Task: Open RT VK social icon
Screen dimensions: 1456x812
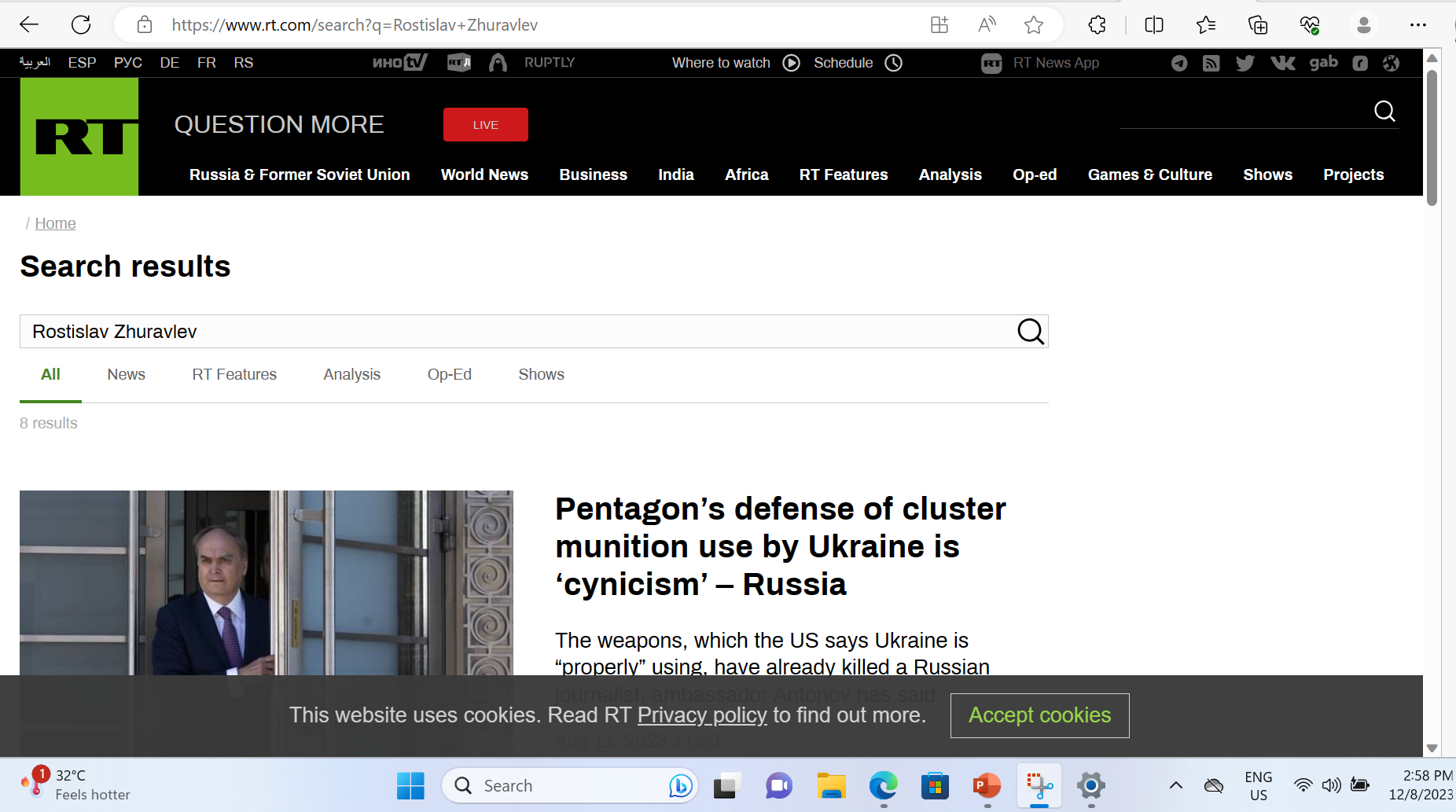Action: tap(1283, 63)
